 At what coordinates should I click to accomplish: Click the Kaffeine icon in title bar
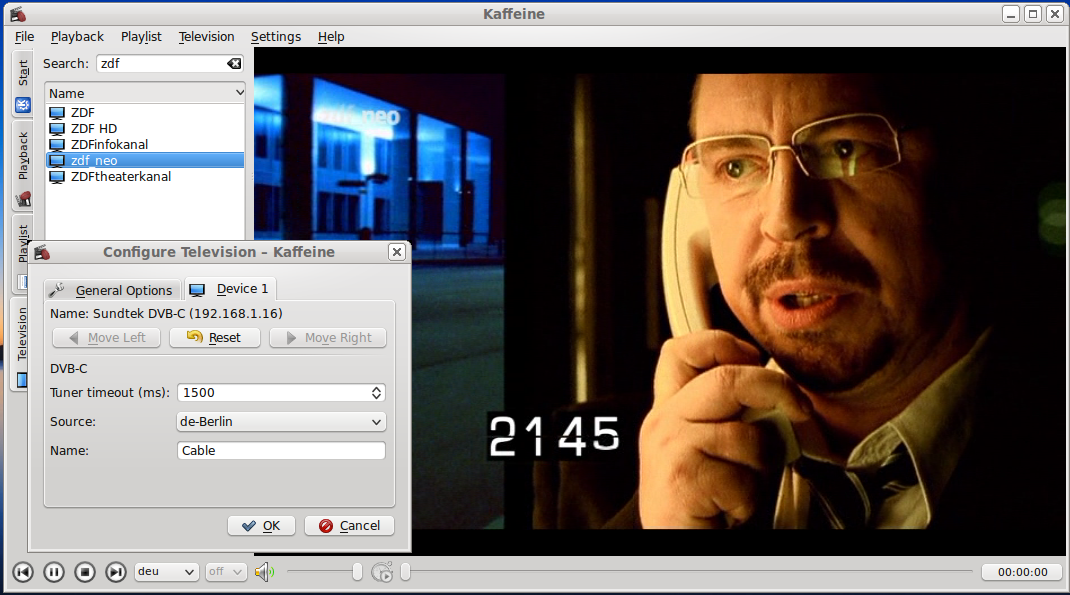click(18, 14)
